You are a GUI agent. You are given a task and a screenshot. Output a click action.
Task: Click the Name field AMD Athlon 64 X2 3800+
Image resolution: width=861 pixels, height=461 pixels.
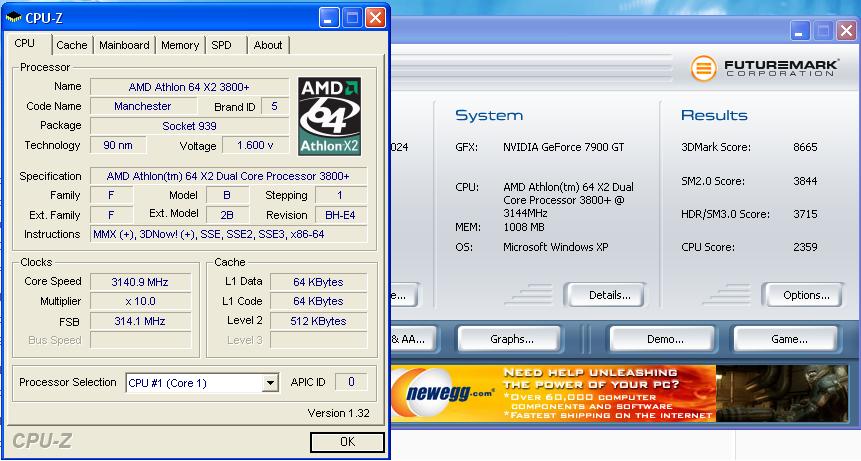coord(189,87)
